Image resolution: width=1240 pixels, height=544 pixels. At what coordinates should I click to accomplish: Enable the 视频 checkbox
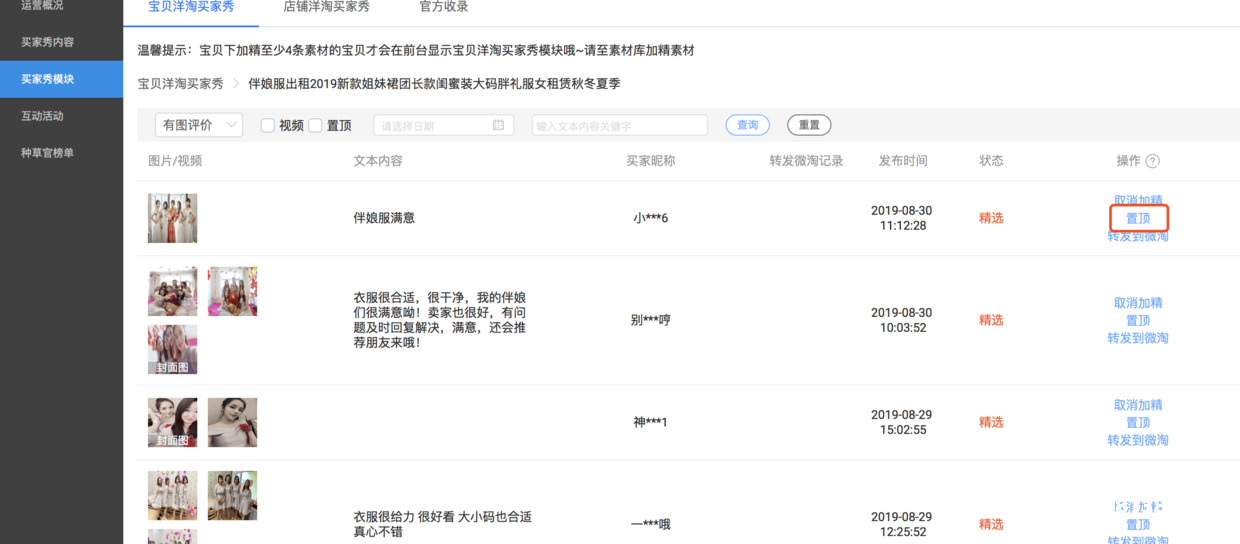pos(268,126)
